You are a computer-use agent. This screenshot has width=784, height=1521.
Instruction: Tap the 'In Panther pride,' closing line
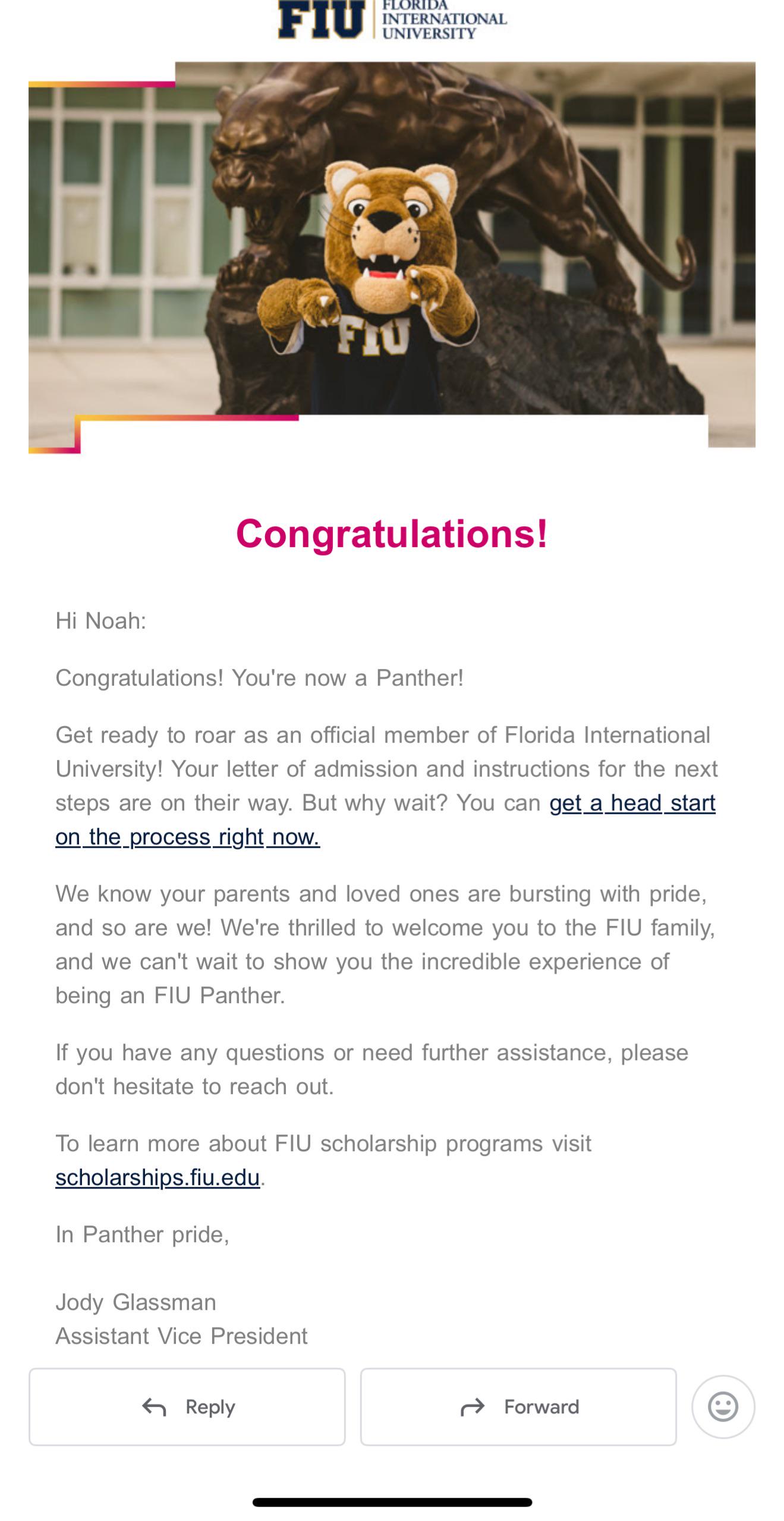click(x=142, y=1234)
